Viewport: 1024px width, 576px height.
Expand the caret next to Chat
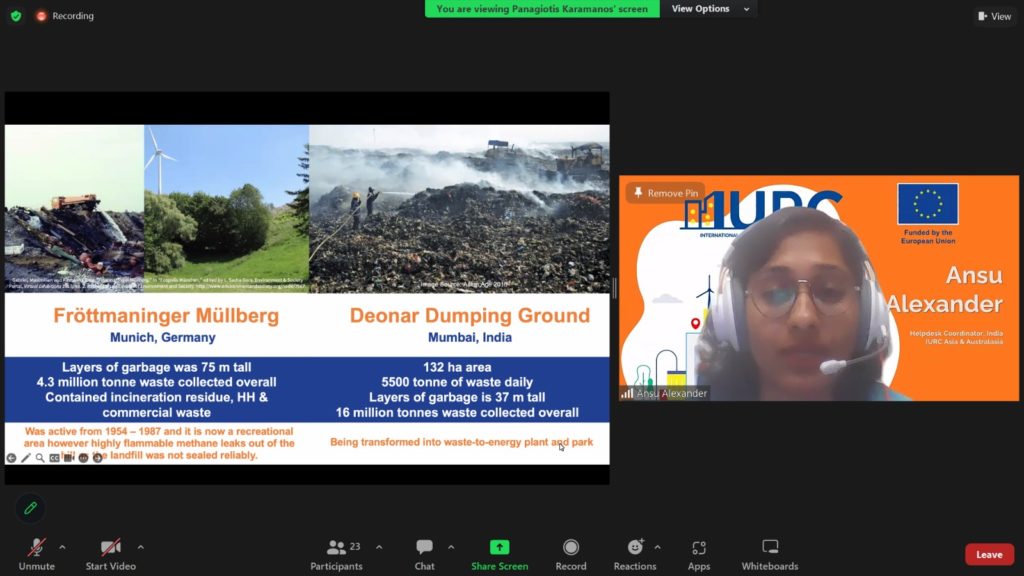[x=451, y=547]
